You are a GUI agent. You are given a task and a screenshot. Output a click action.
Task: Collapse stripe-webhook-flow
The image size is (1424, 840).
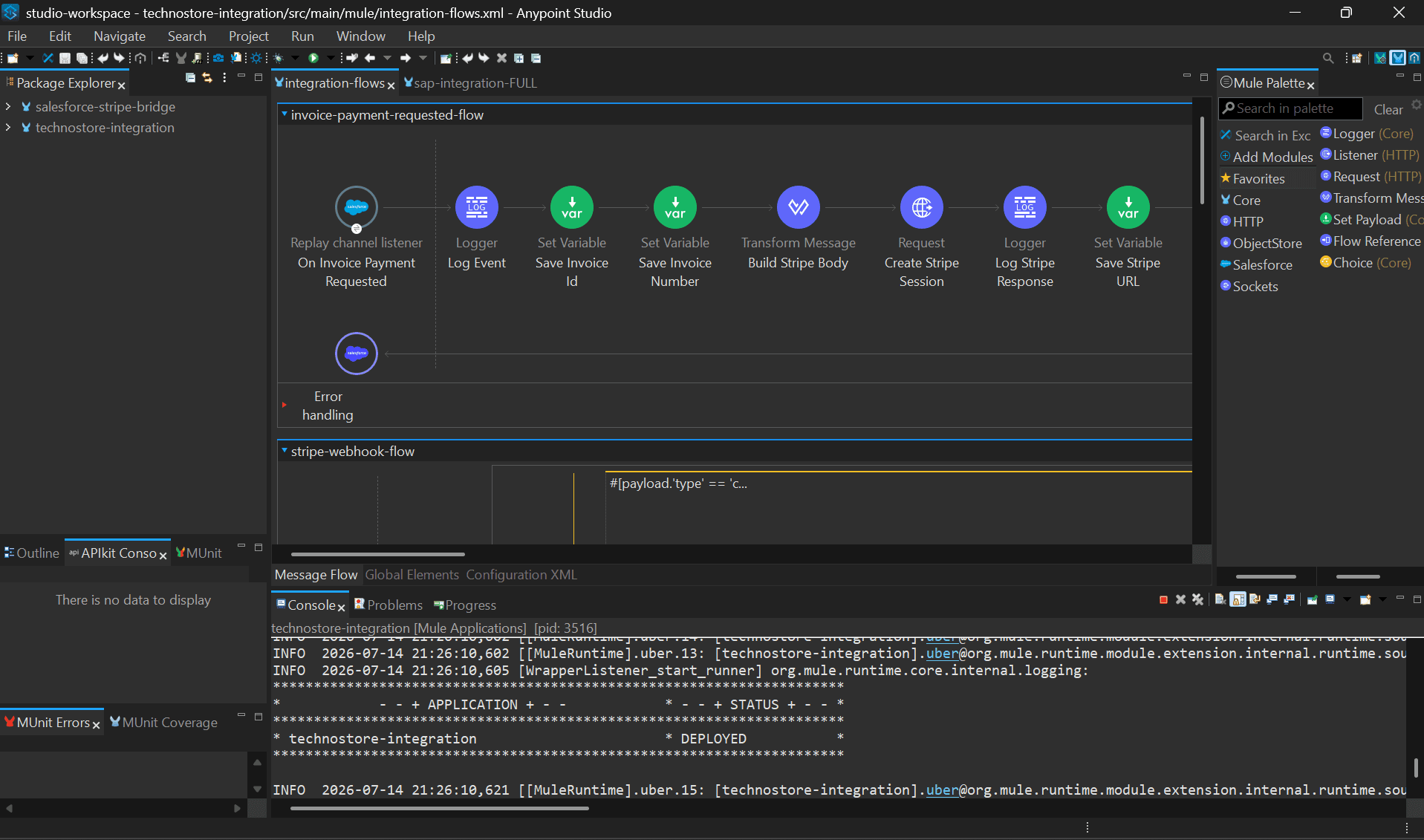284,451
